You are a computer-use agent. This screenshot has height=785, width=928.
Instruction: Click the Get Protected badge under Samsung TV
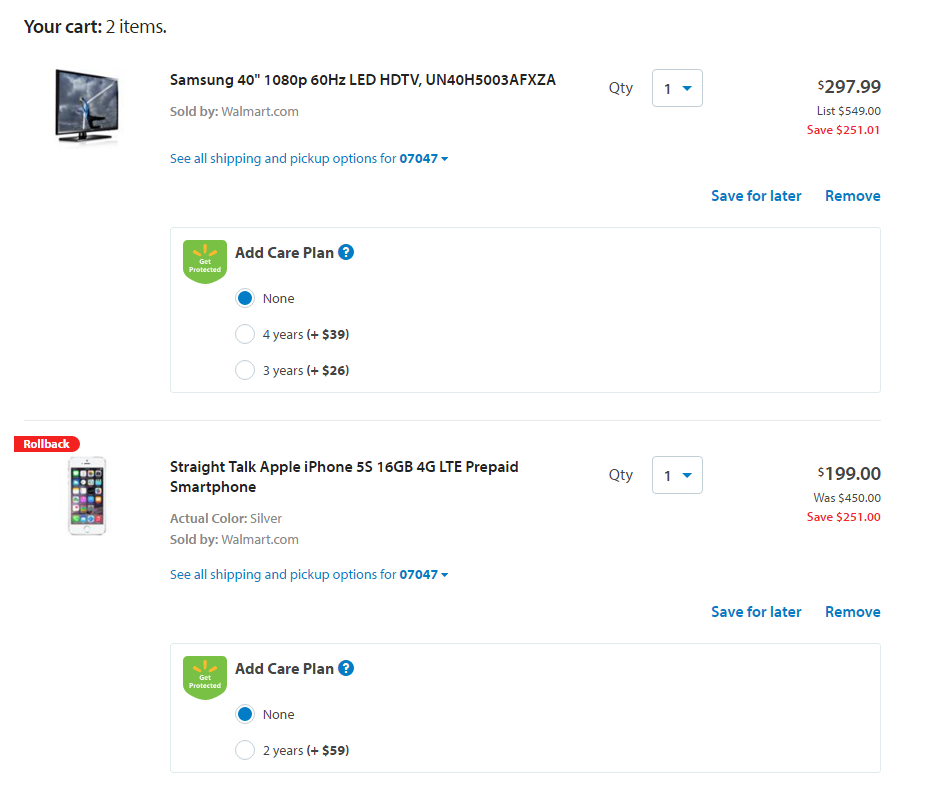click(204, 262)
